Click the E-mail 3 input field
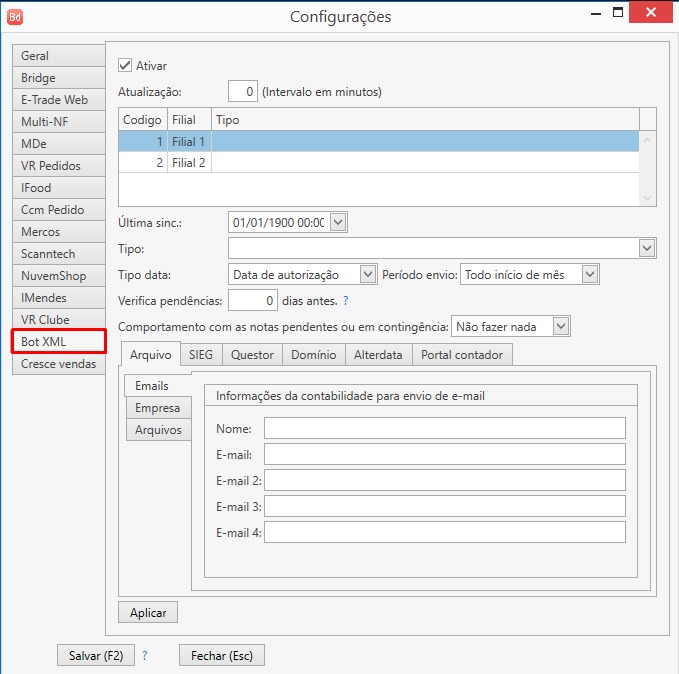 click(445, 506)
